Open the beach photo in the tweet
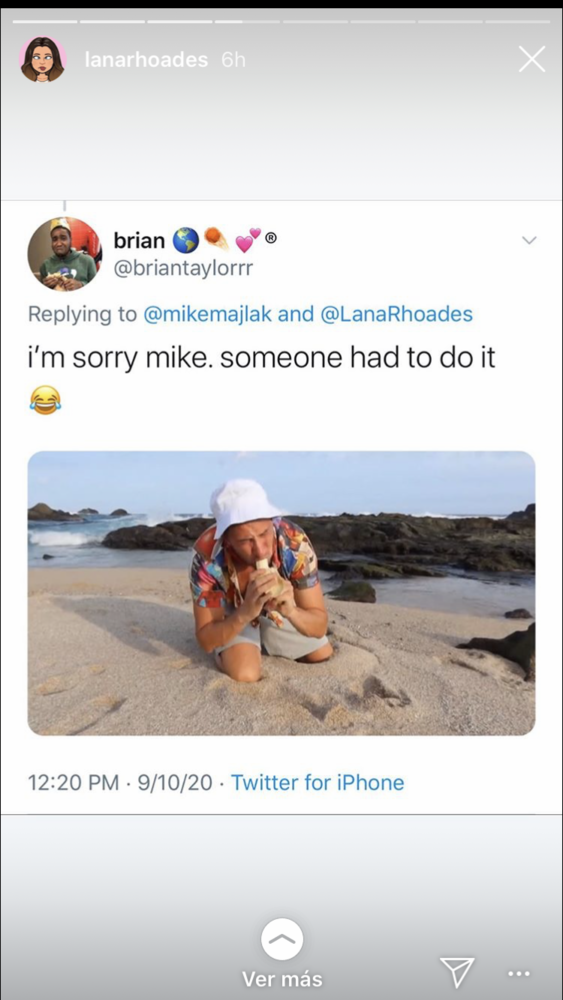 281,593
